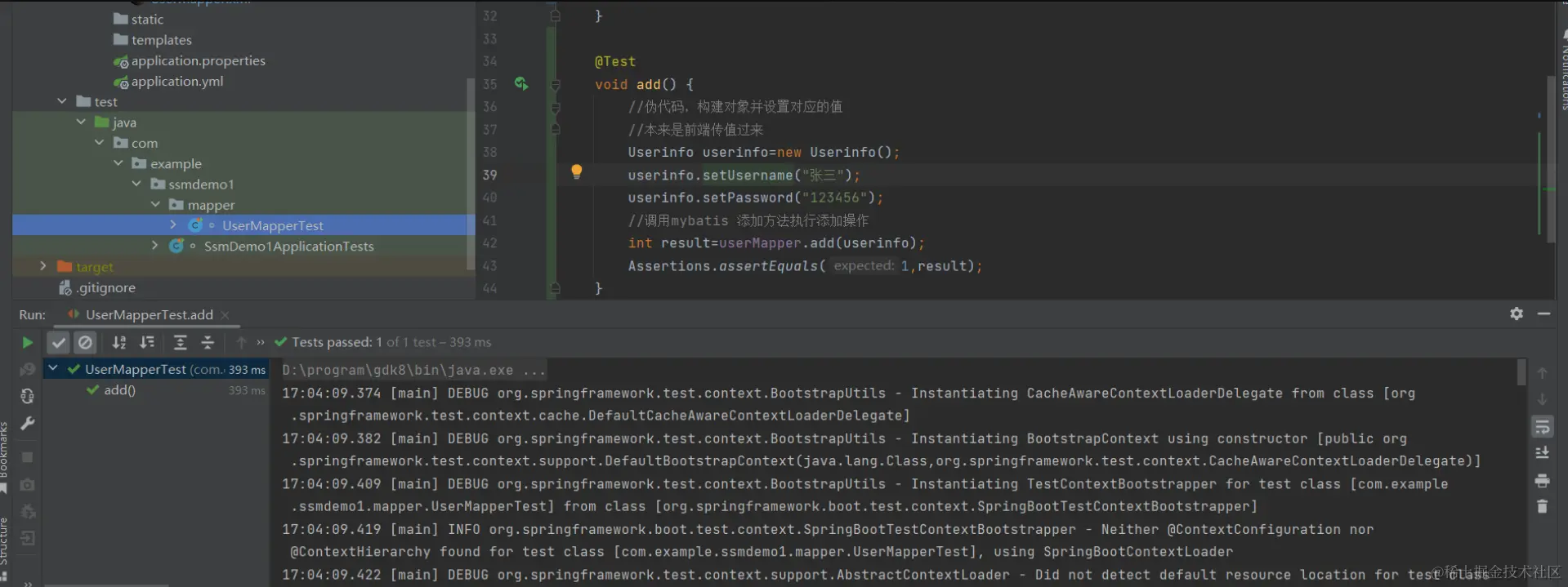Collapse all test tree nodes
Image resolution: width=1568 pixels, height=587 pixels.
point(208,343)
